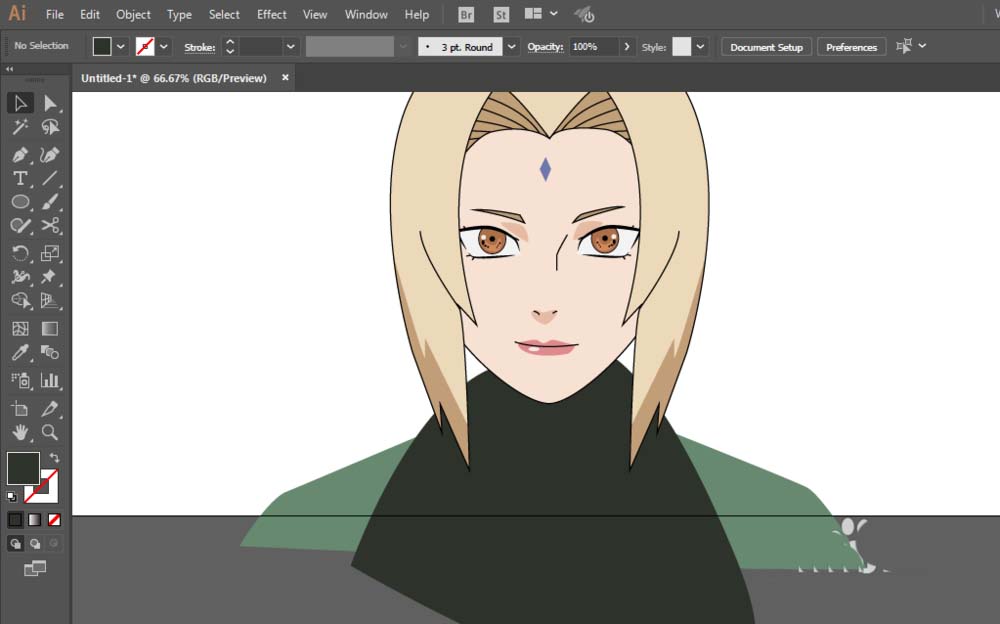Image resolution: width=1000 pixels, height=624 pixels.
Task: Choose the Shape Builder tool
Action: pos(20,301)
